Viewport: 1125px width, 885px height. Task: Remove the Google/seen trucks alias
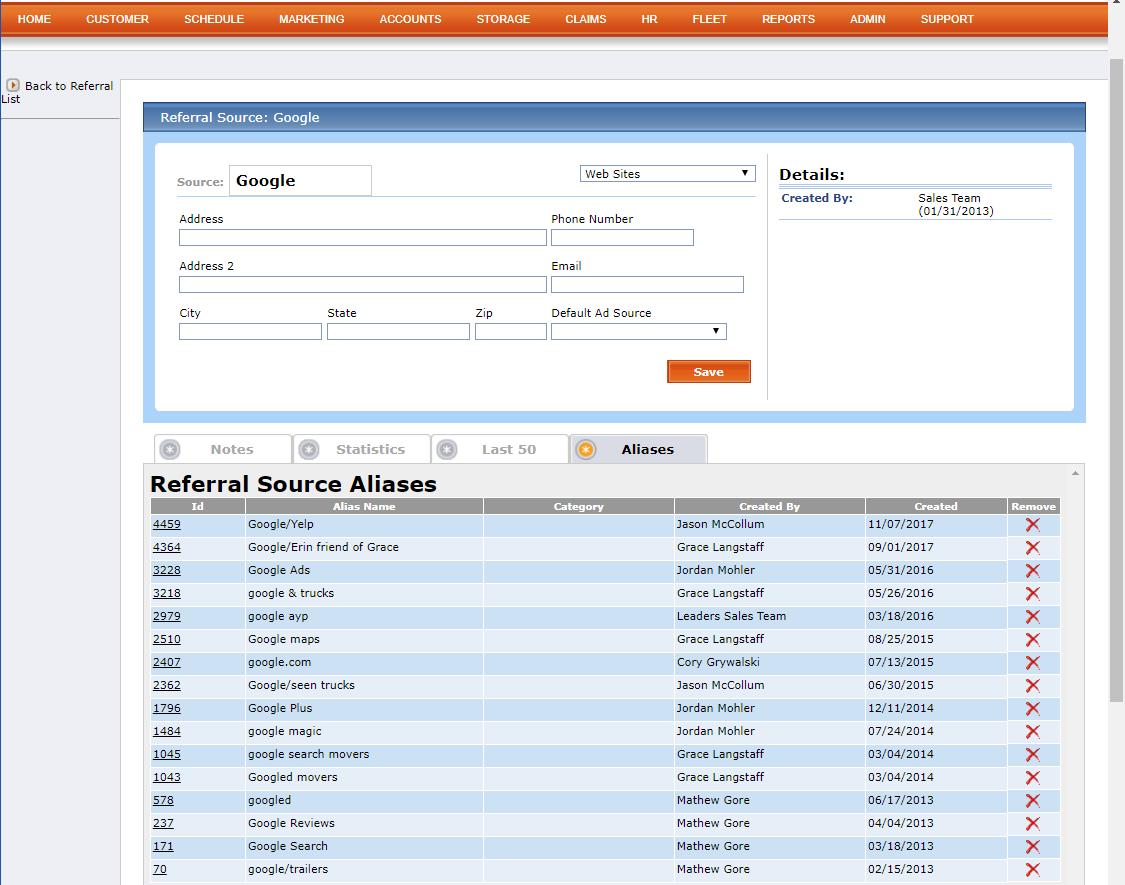tap(1032, 685)
